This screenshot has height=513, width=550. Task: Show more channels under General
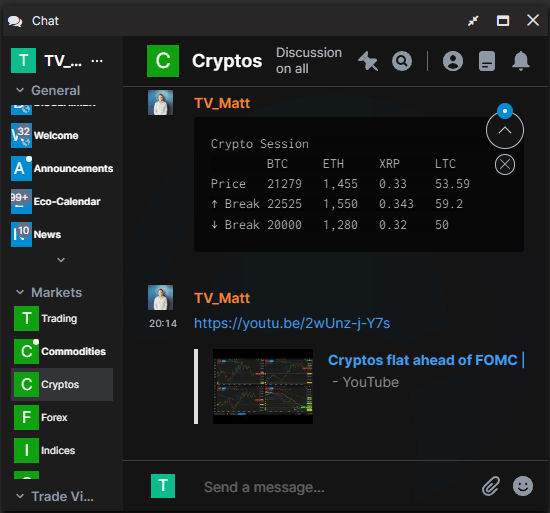tap(61, 260)
